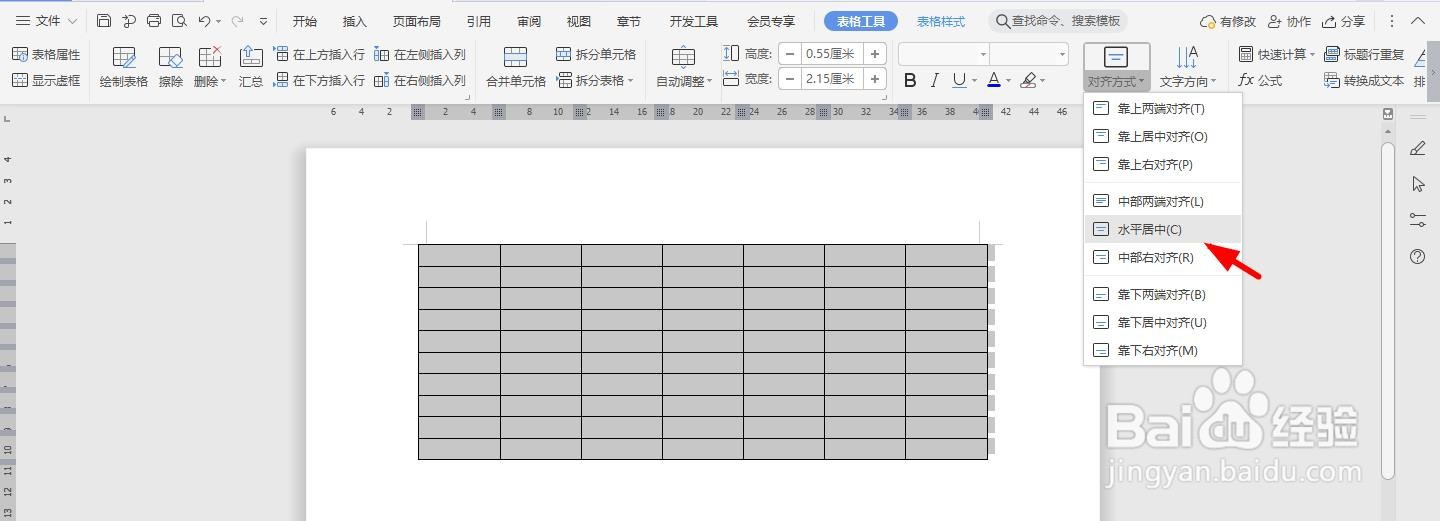
Task: Decrease row height with minus button
Action: point(790,54)
